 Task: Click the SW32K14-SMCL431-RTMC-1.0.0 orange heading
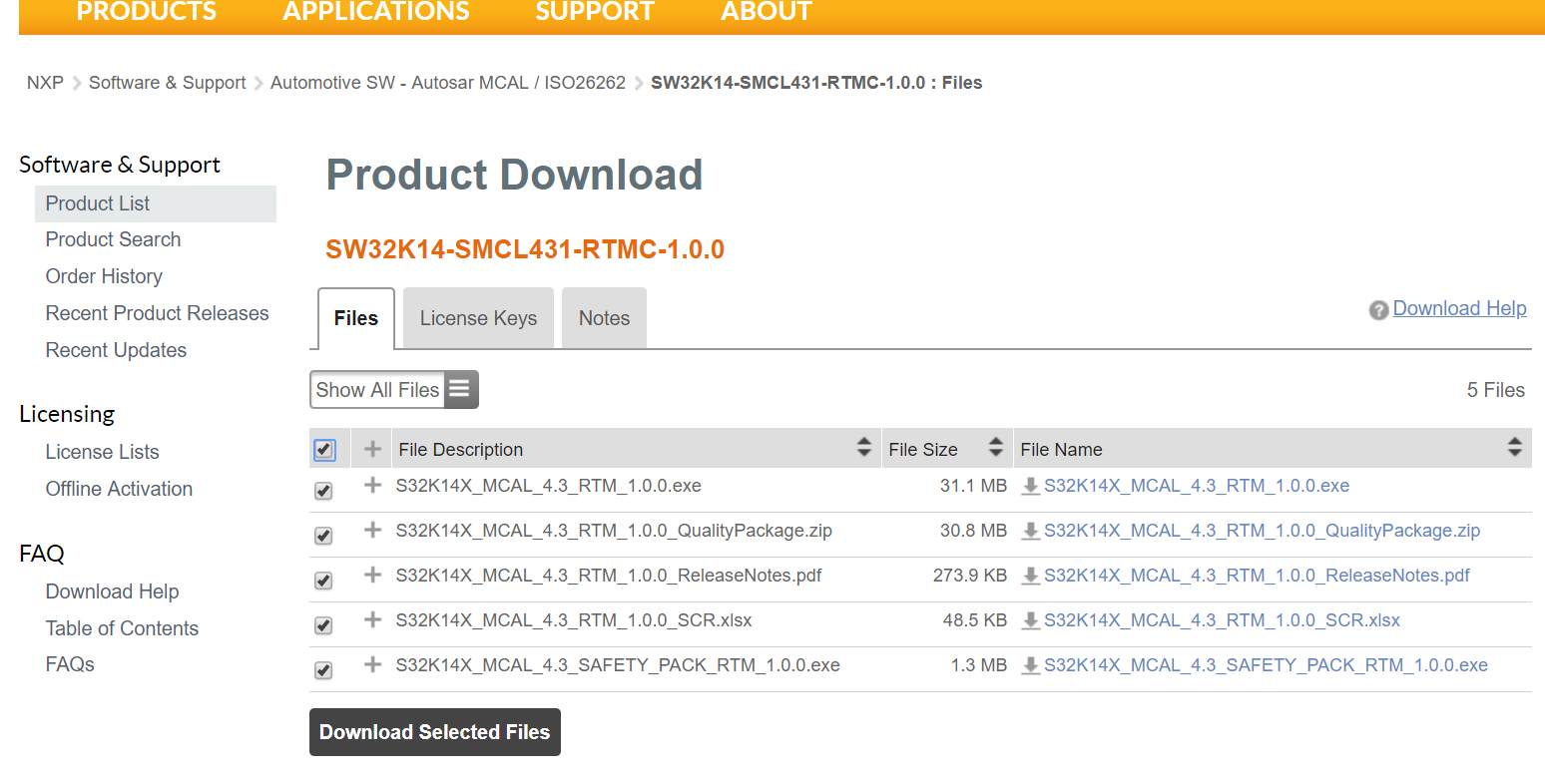[525, 249]
